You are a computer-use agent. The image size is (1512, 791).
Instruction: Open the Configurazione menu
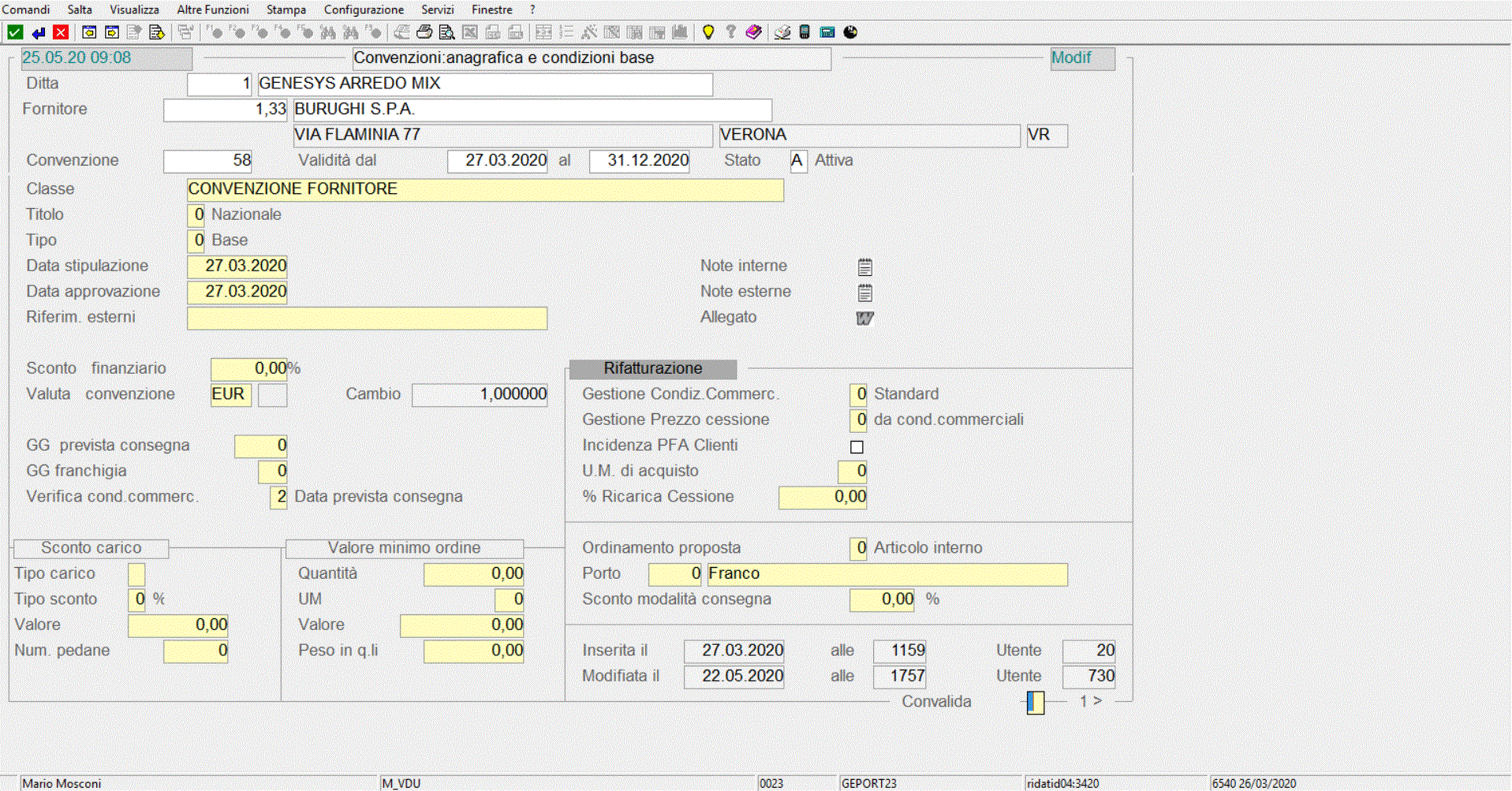click(x=364, y=9)
